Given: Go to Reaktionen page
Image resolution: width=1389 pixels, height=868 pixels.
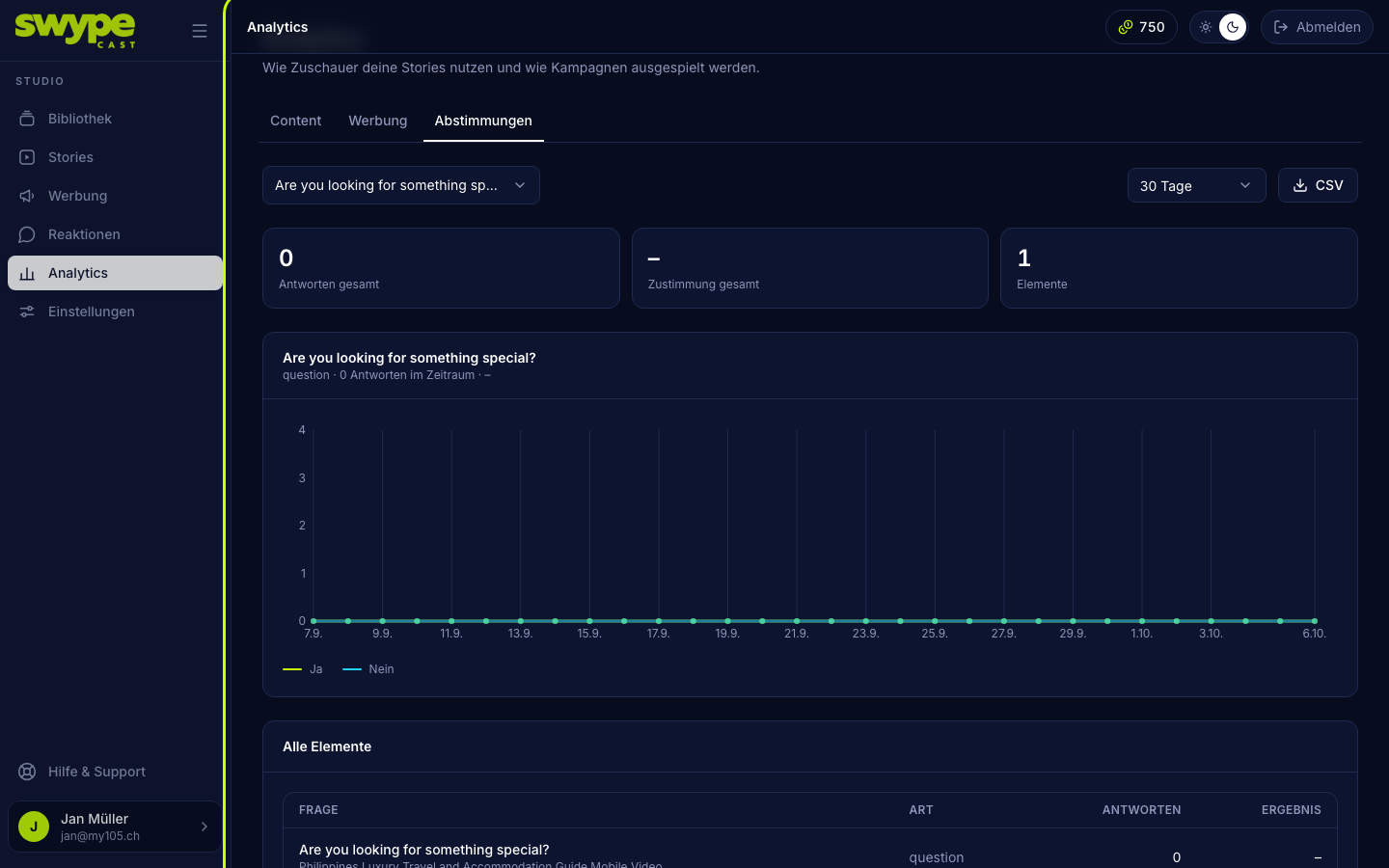Looking at the screenshot, I should [115, 234].
